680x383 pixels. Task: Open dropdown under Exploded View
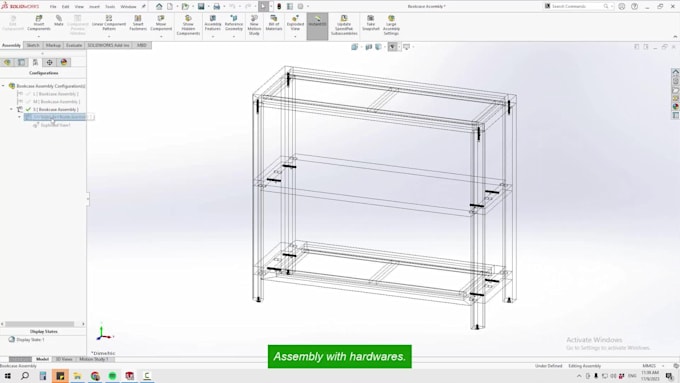click(x=295, y=36)
